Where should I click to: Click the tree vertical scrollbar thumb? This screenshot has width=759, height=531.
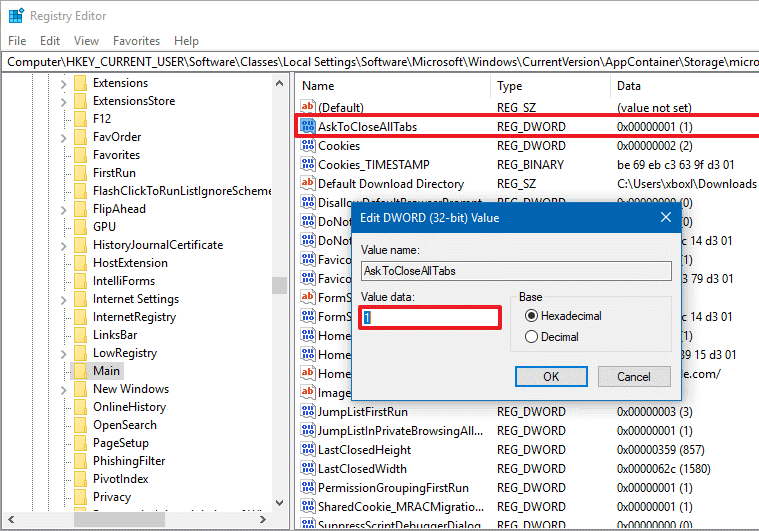[x=279, y=285]
